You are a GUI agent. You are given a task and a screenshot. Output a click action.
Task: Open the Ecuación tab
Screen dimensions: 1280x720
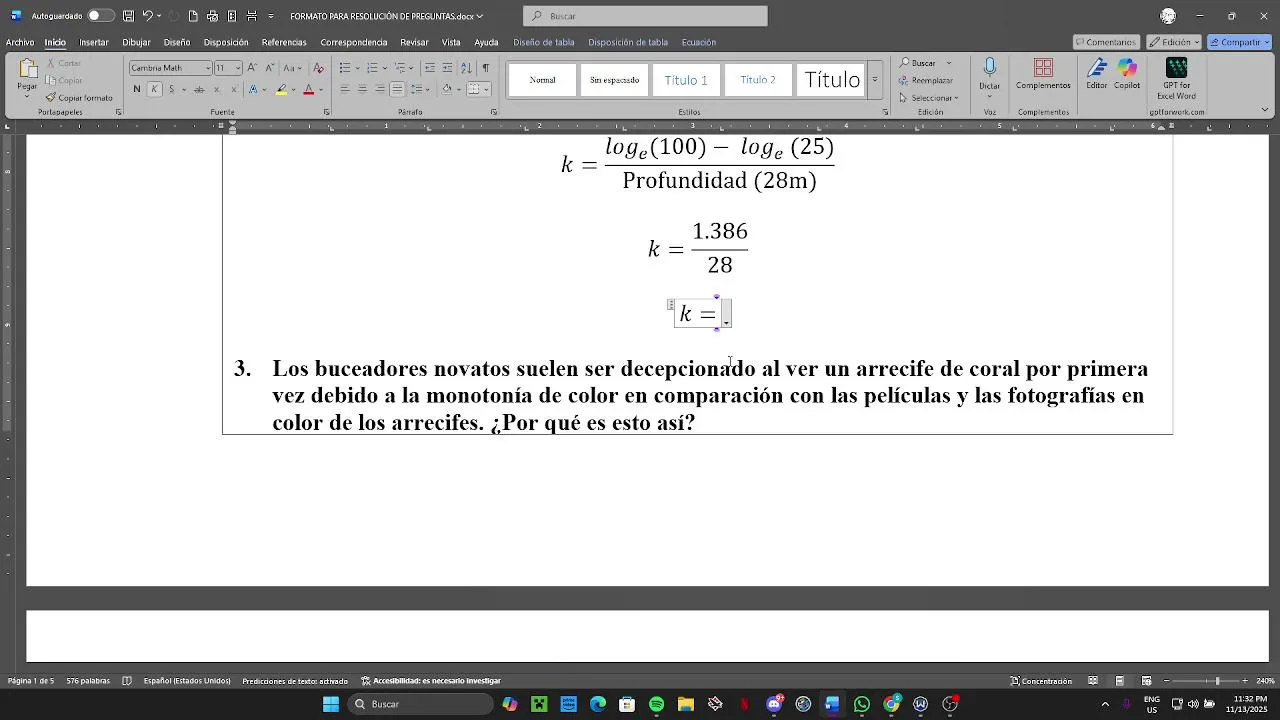tap(699, 42)
